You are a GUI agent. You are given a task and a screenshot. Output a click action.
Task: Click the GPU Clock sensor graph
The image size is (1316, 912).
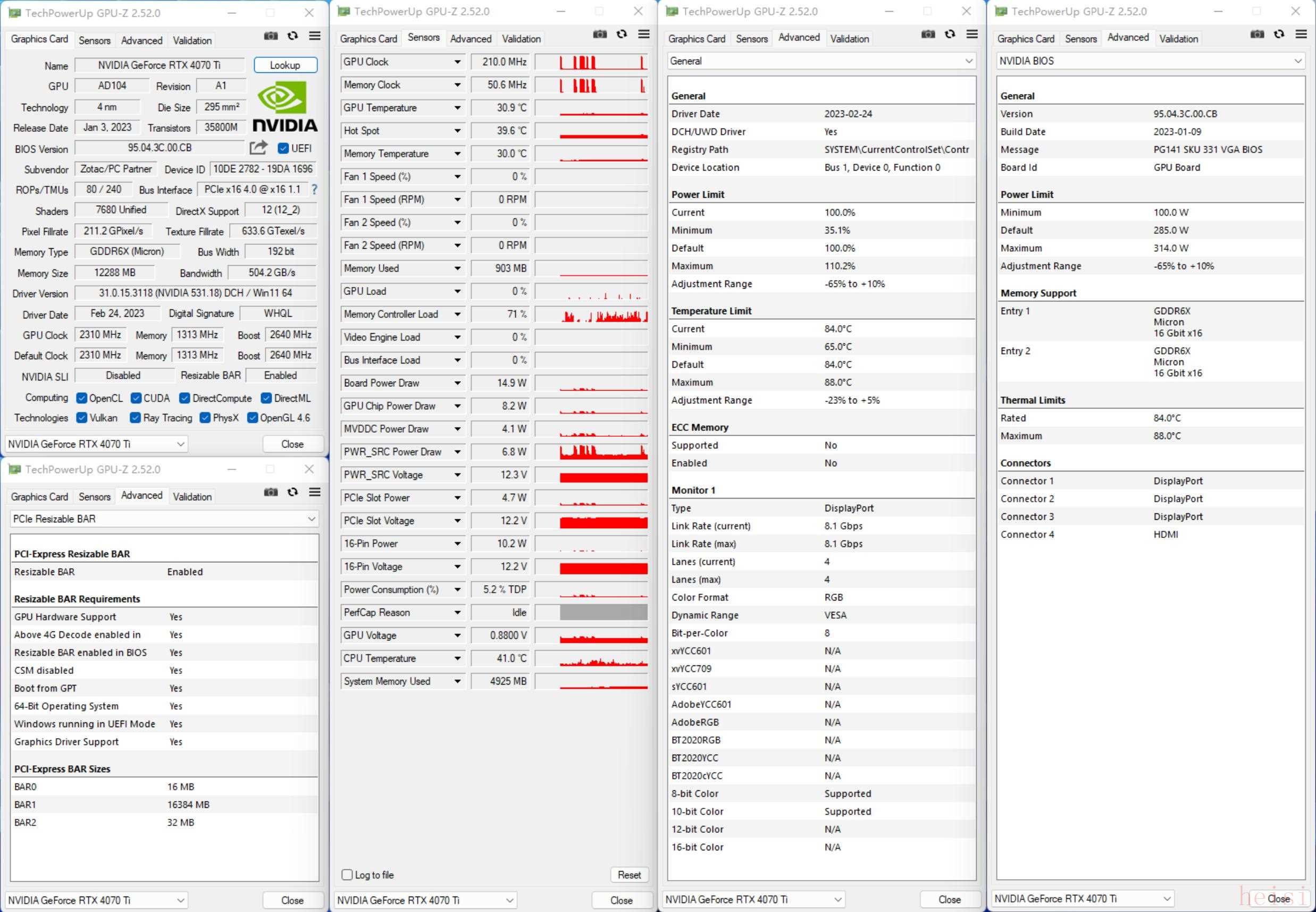click(x=591, y=62)
